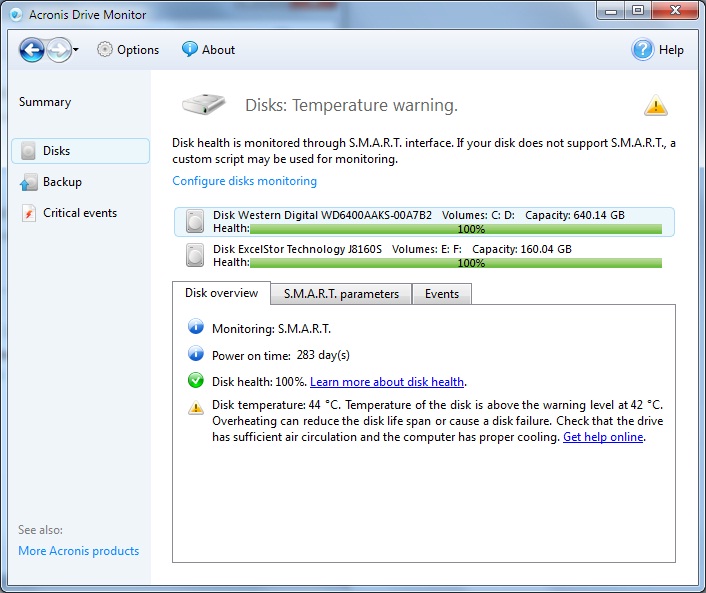Click the Monitoring: S.M.A.R.T. text

[x=272, y=329]
